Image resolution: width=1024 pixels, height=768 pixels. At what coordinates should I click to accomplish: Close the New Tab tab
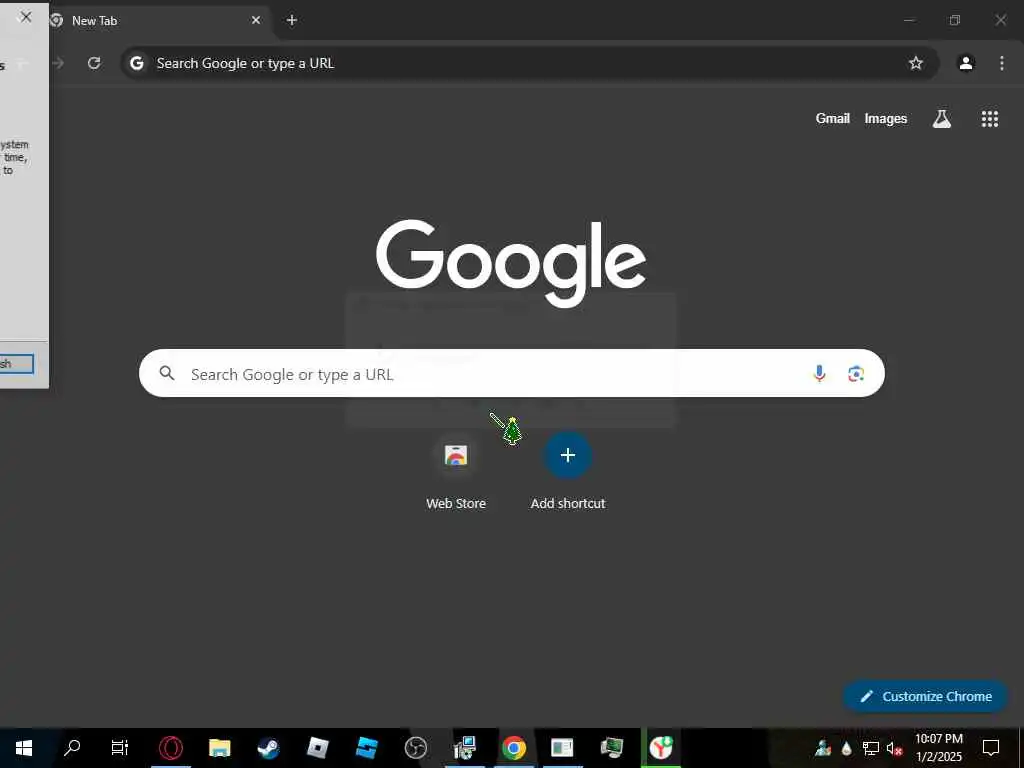click(x=256, y=20)
